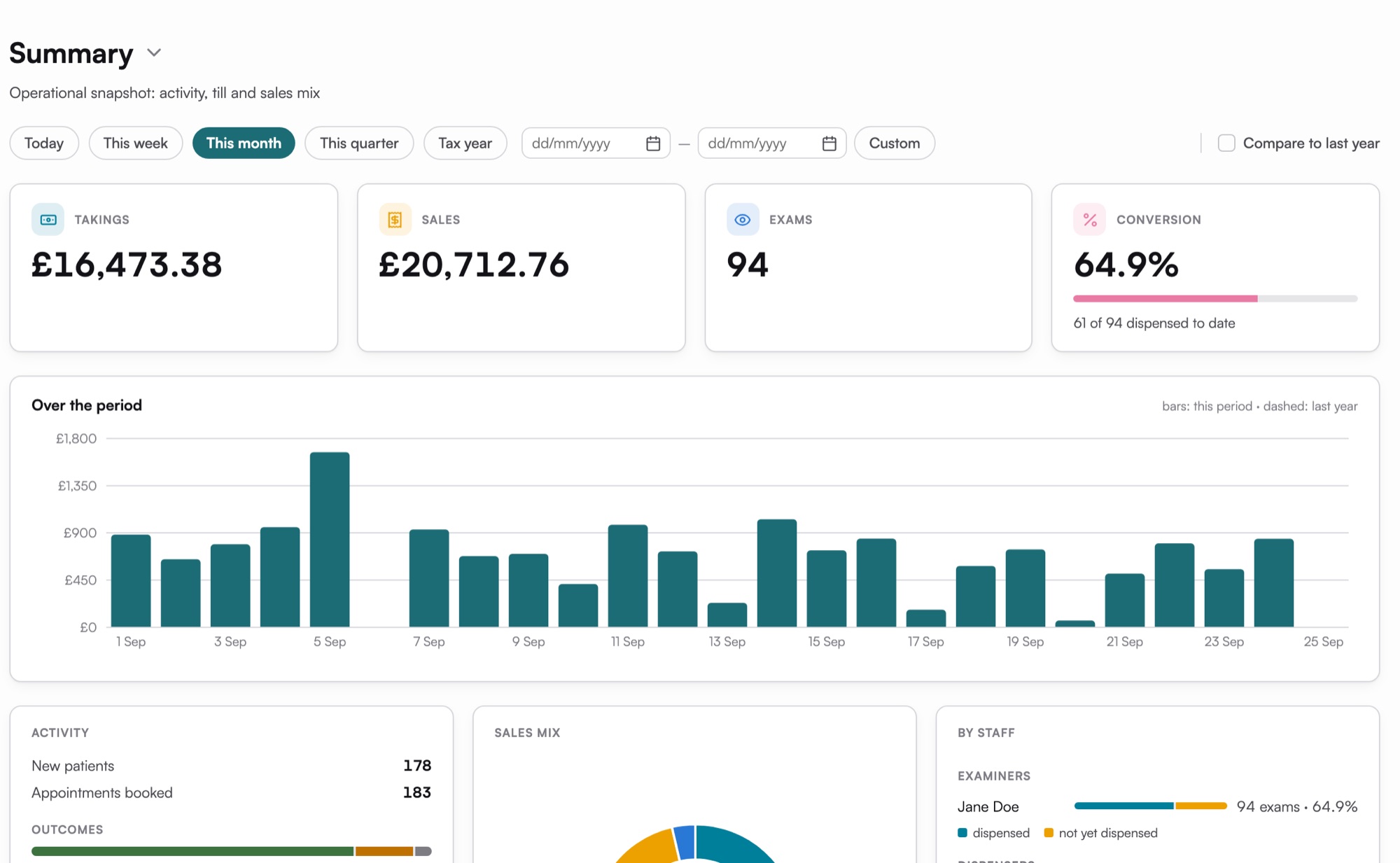Image resolution: width=1400 pixels, height=863 pixels.
Task: Click the 64.9% conversion value
Action: coord(1126,265)
